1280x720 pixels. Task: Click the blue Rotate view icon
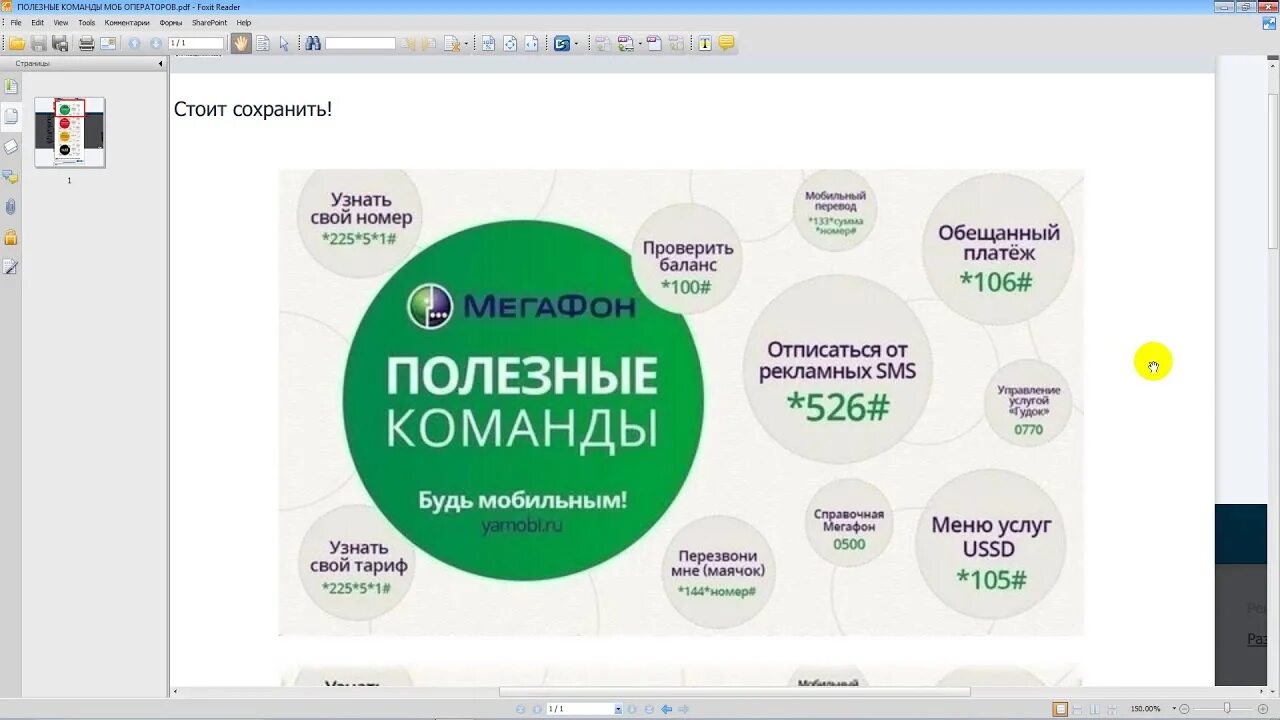pos(561,43)
